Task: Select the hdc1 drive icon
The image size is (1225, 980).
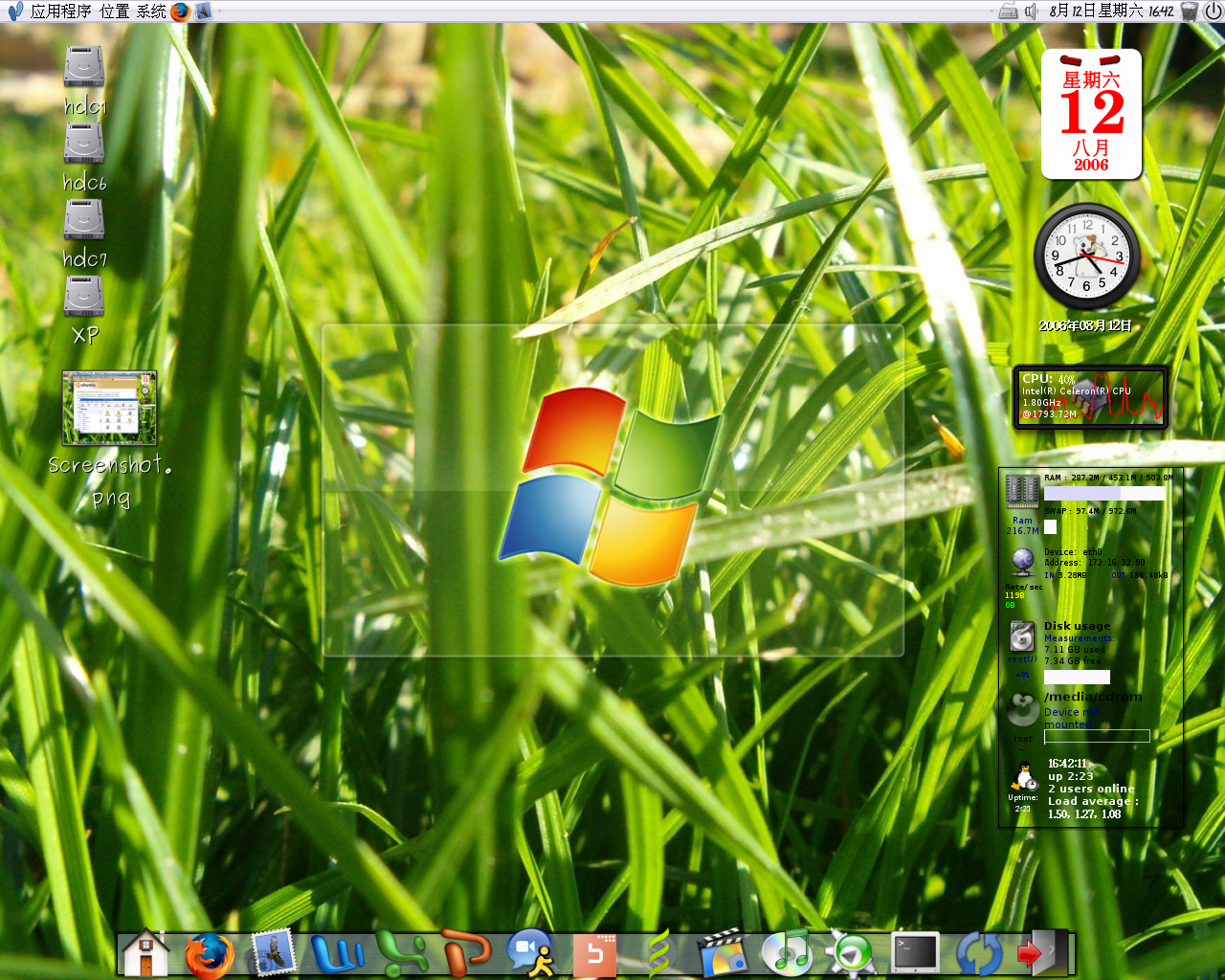Action: [84, 67]
